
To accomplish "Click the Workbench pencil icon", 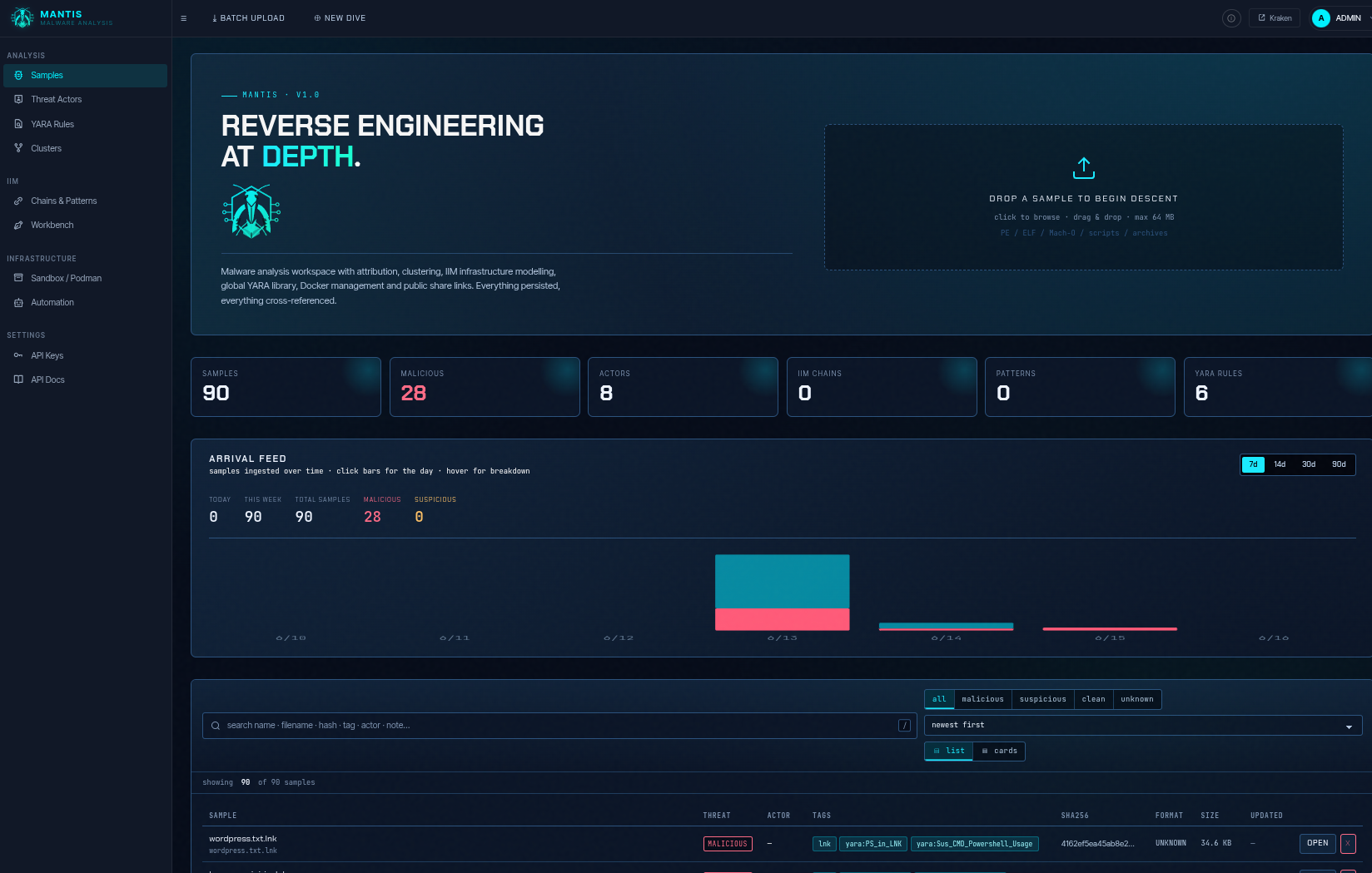I will (18, 226).
